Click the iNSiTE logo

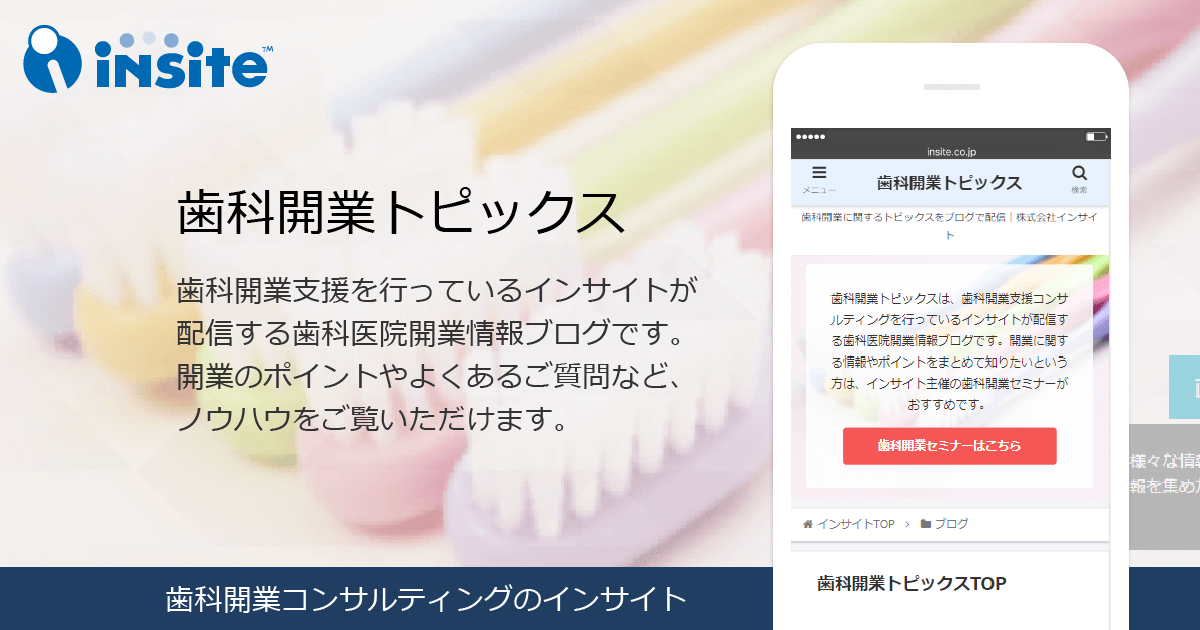point(147,60)
